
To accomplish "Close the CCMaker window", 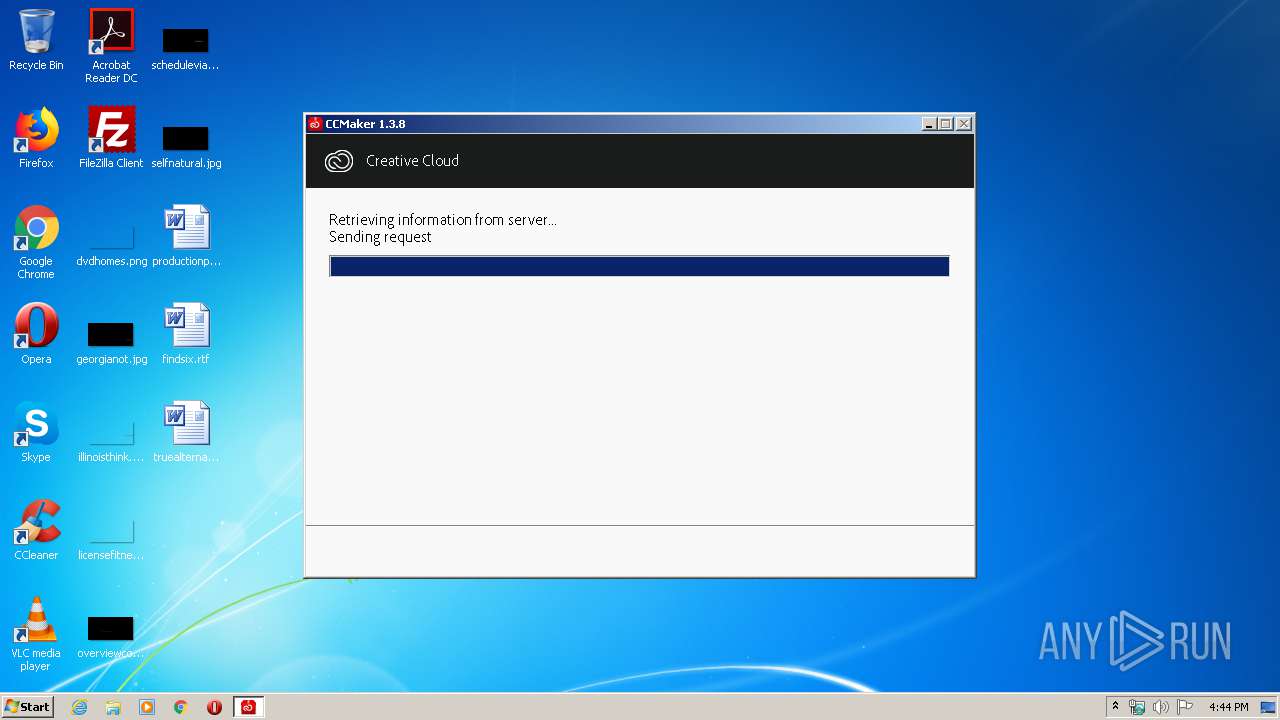I will tap(964, 124).
